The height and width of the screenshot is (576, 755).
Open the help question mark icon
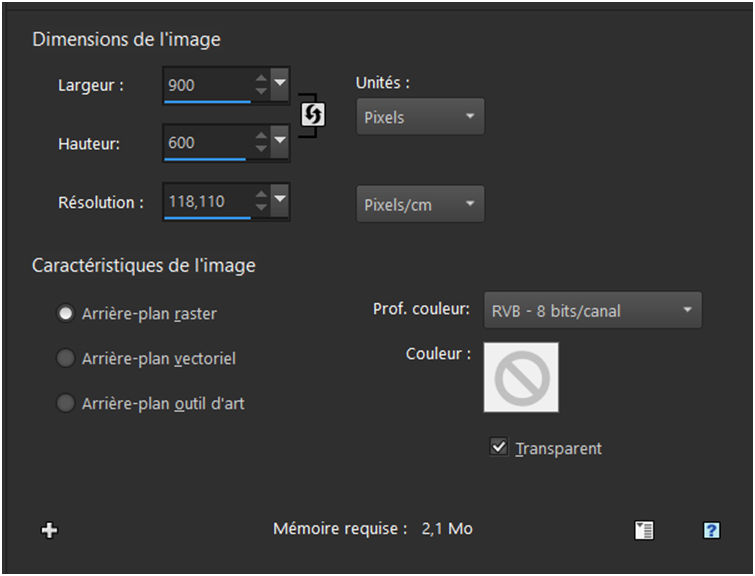[x=711, y=531]
